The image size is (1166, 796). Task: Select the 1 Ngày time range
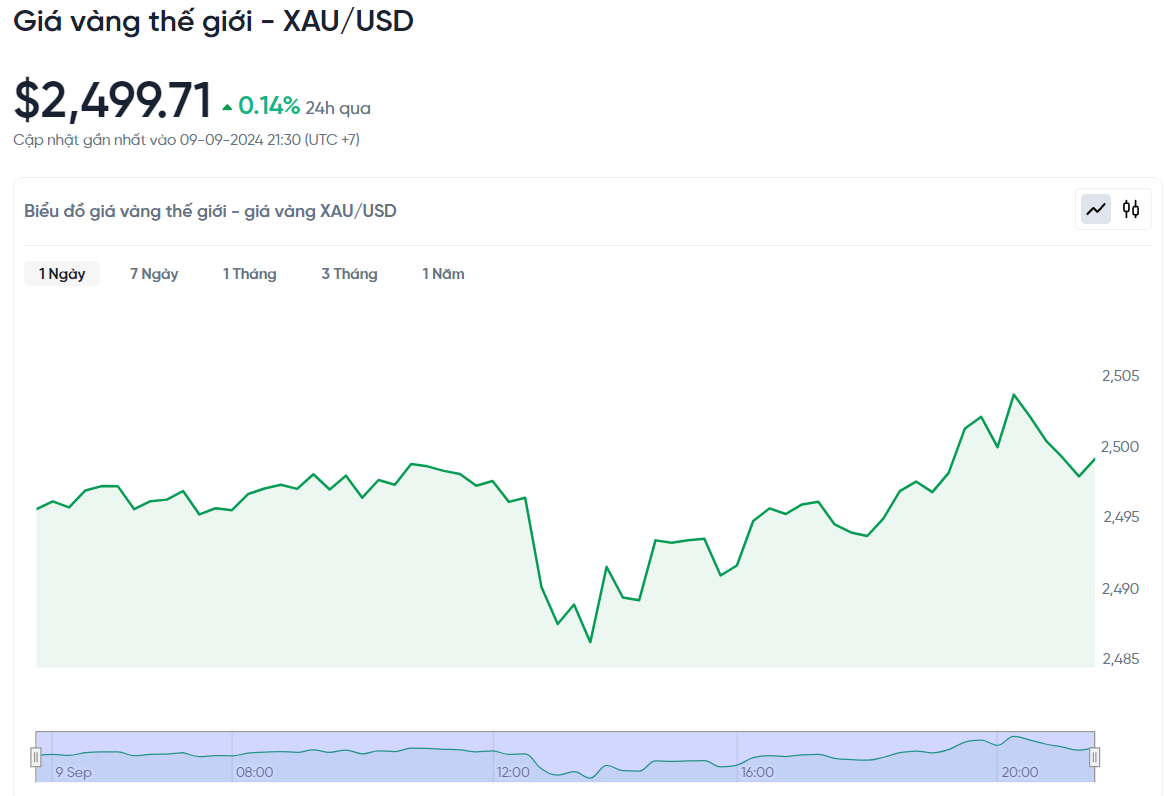62,274
